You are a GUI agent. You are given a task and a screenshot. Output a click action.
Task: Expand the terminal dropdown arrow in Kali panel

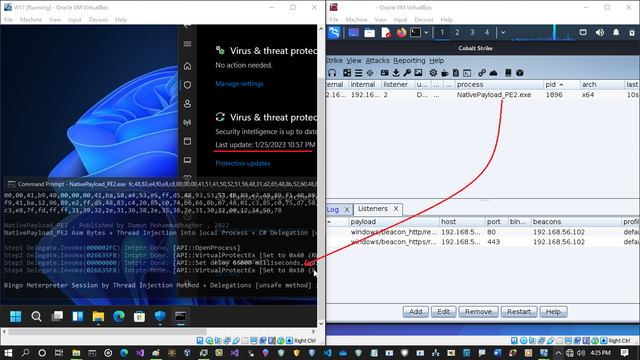(426, 33)
